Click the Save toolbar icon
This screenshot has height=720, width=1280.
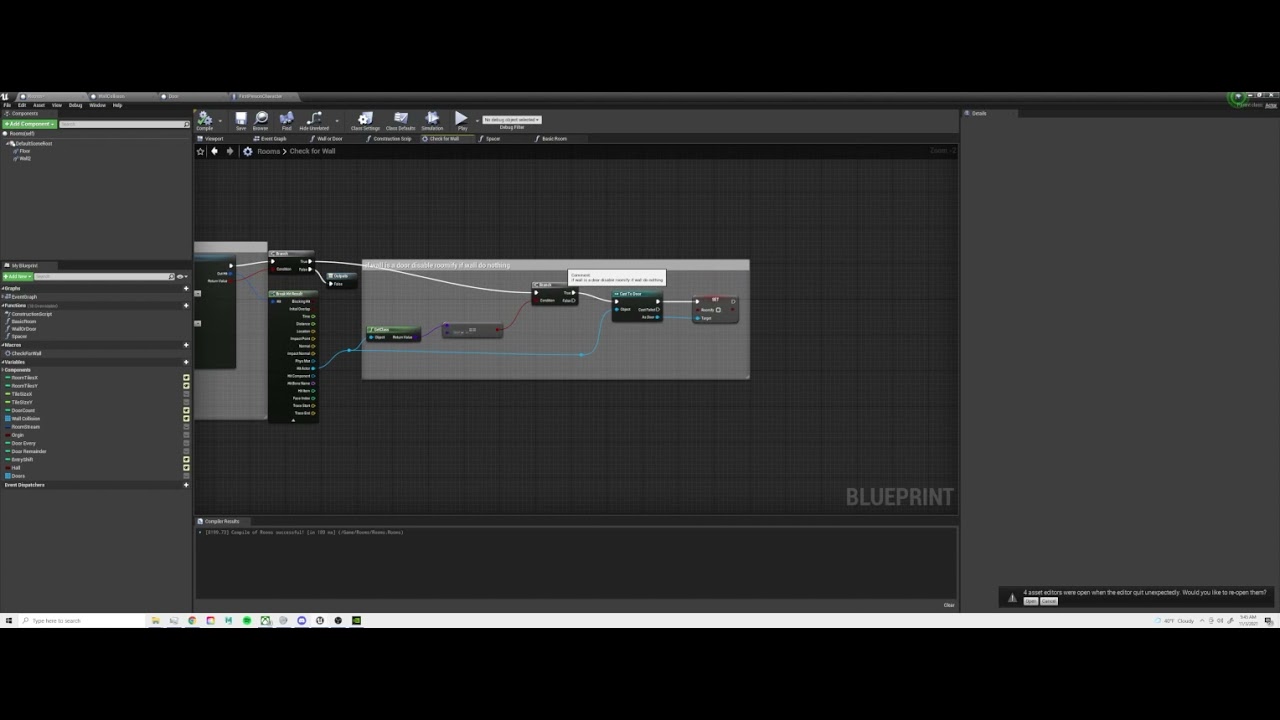click(x=241, y=119)
